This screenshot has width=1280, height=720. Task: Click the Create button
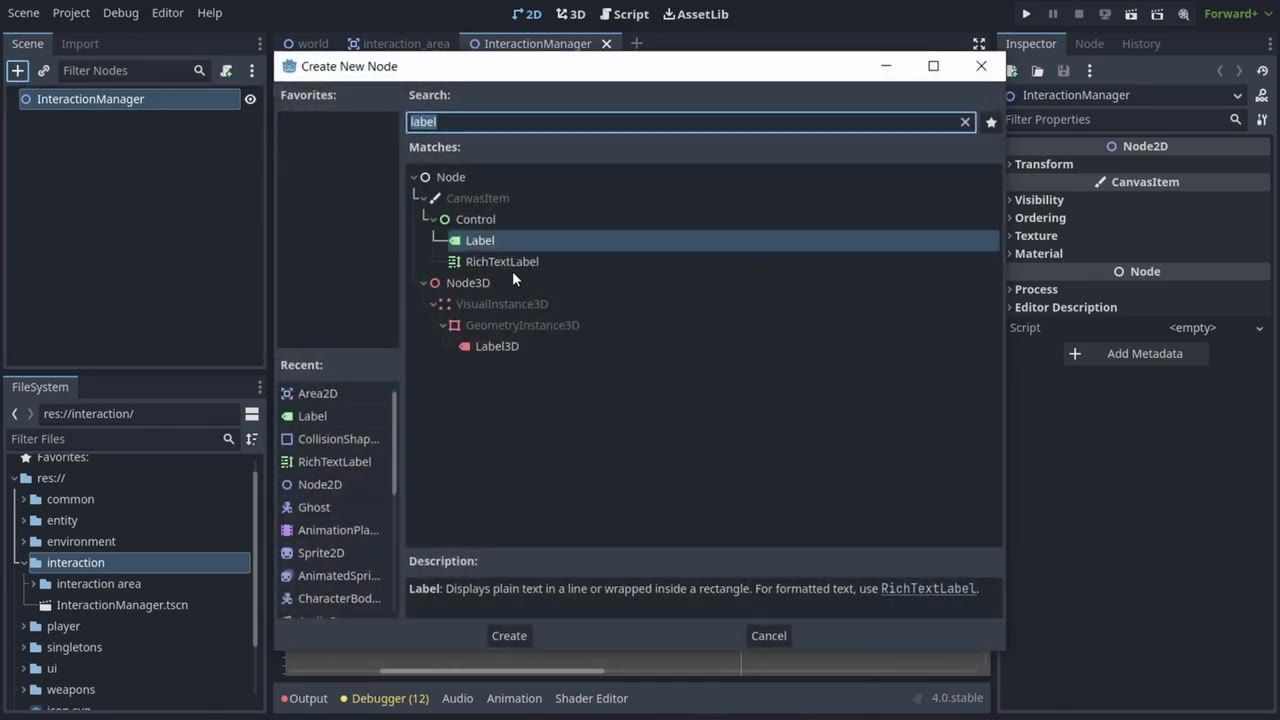pos(509,636)
